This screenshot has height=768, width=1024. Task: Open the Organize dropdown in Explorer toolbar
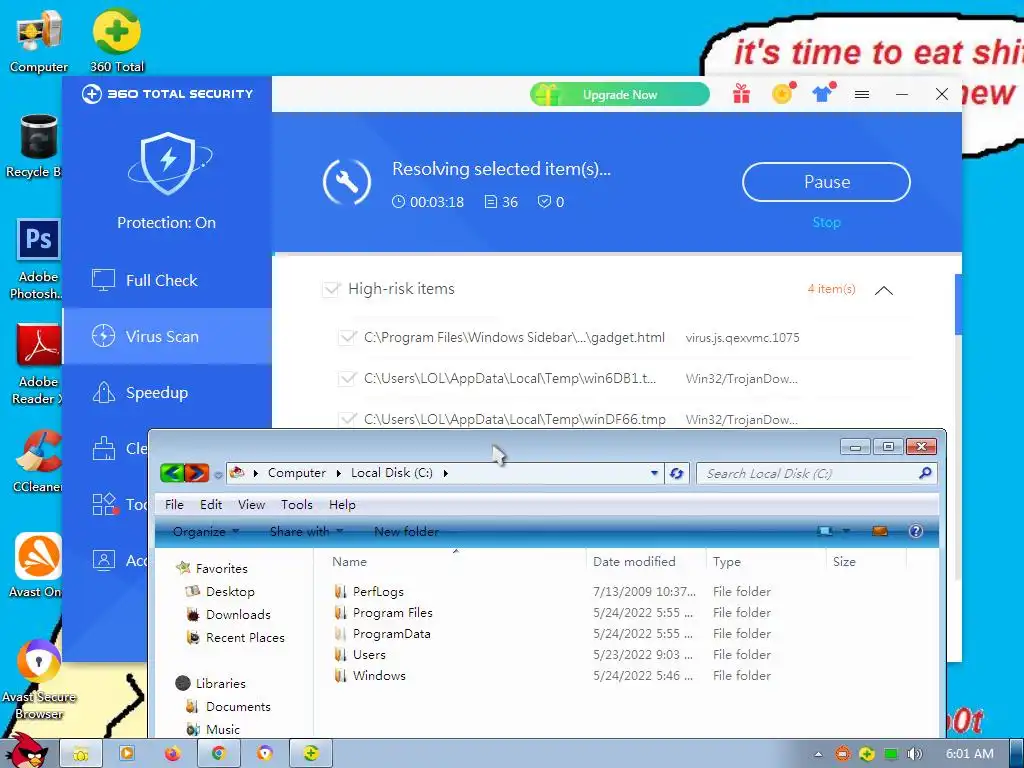pos(205,532)
